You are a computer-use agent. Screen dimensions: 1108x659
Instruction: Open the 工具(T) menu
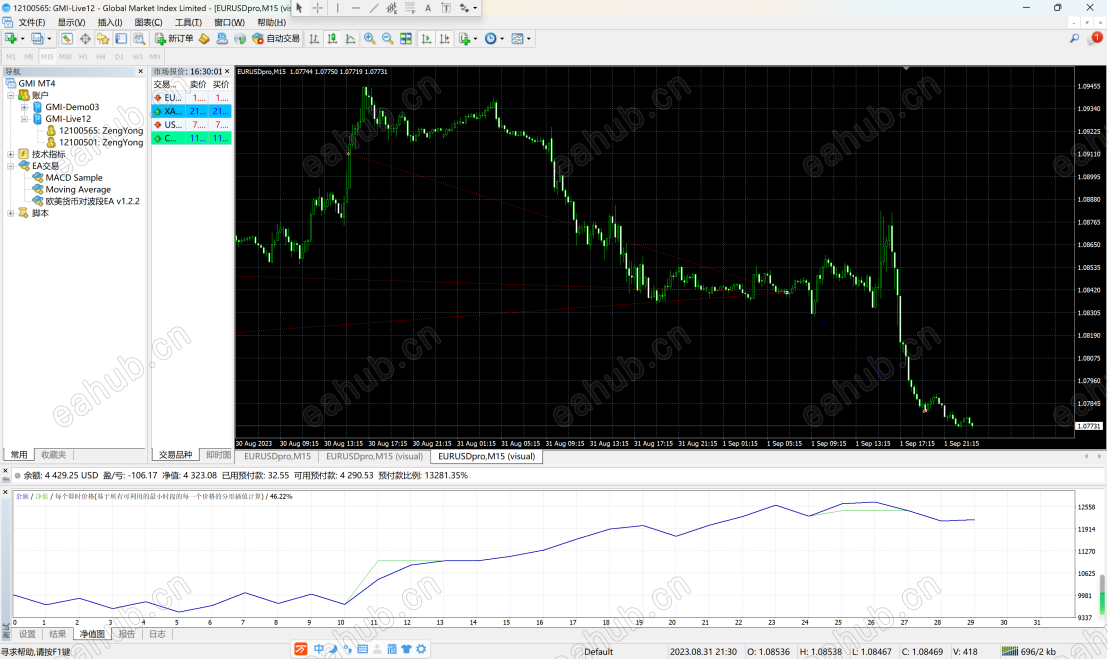coord(188,23)
